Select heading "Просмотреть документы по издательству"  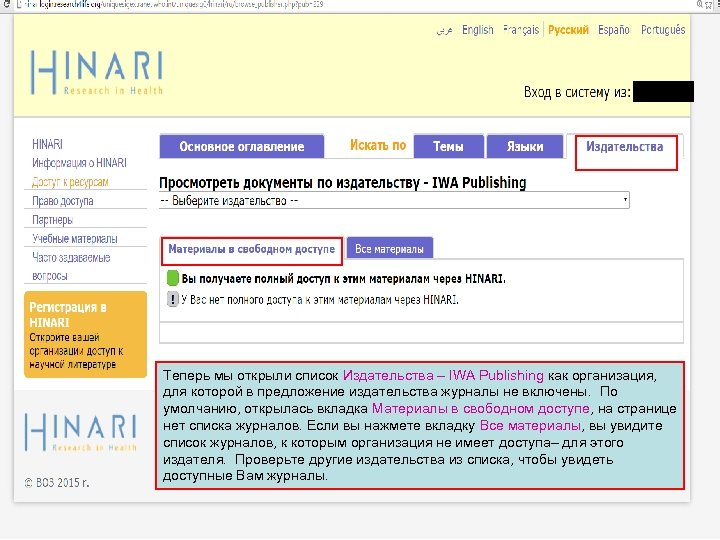[x=289, y=183]
